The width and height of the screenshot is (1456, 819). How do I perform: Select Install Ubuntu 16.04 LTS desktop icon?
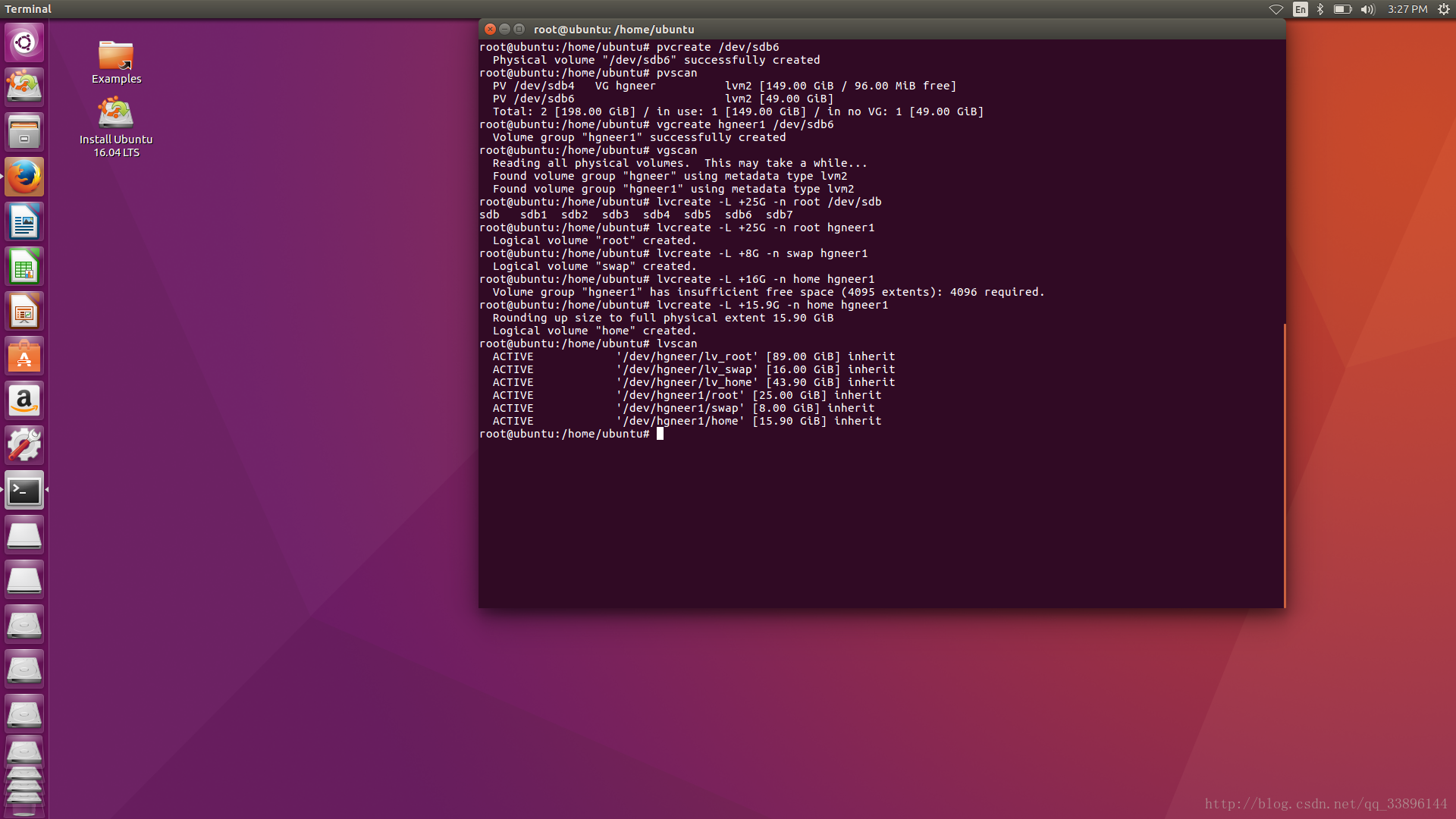[x=116, y=127]
